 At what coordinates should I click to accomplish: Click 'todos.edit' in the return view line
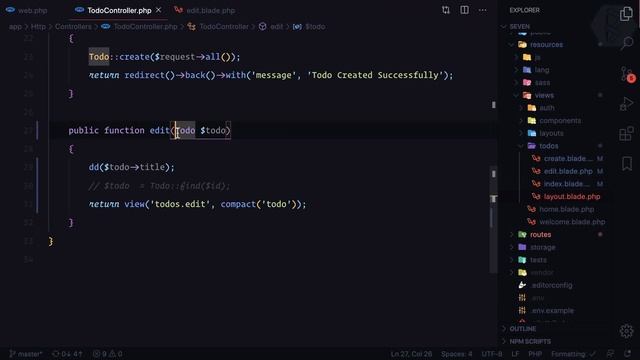point(180,204)
